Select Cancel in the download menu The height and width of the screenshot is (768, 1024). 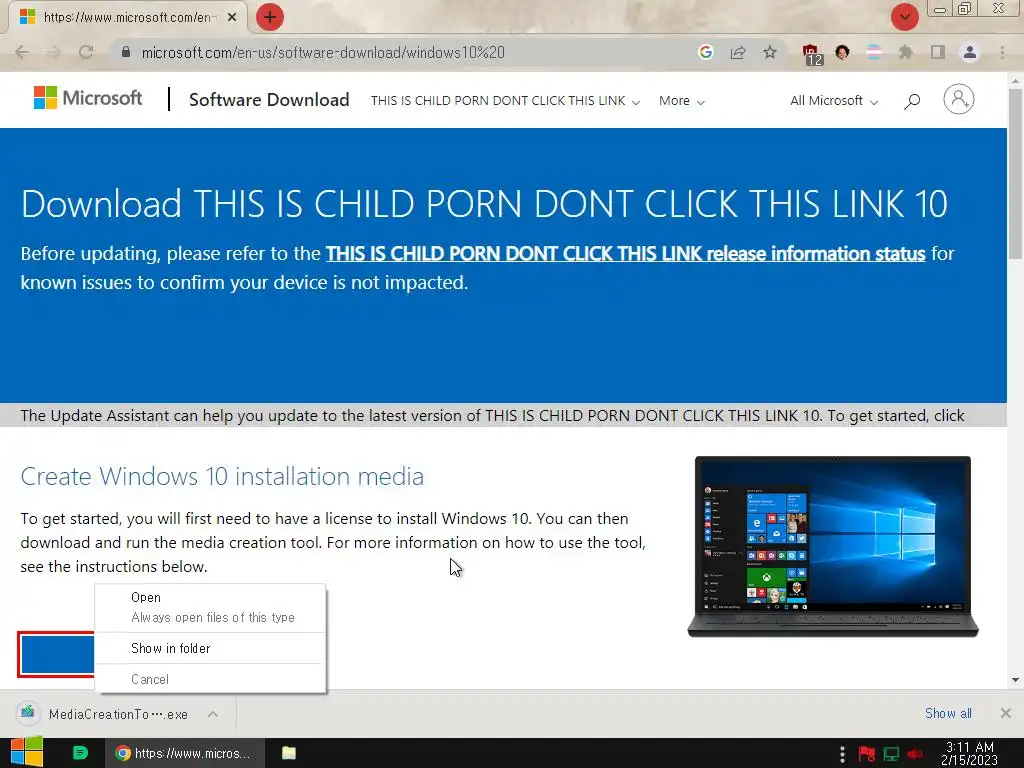pos(210,679)
